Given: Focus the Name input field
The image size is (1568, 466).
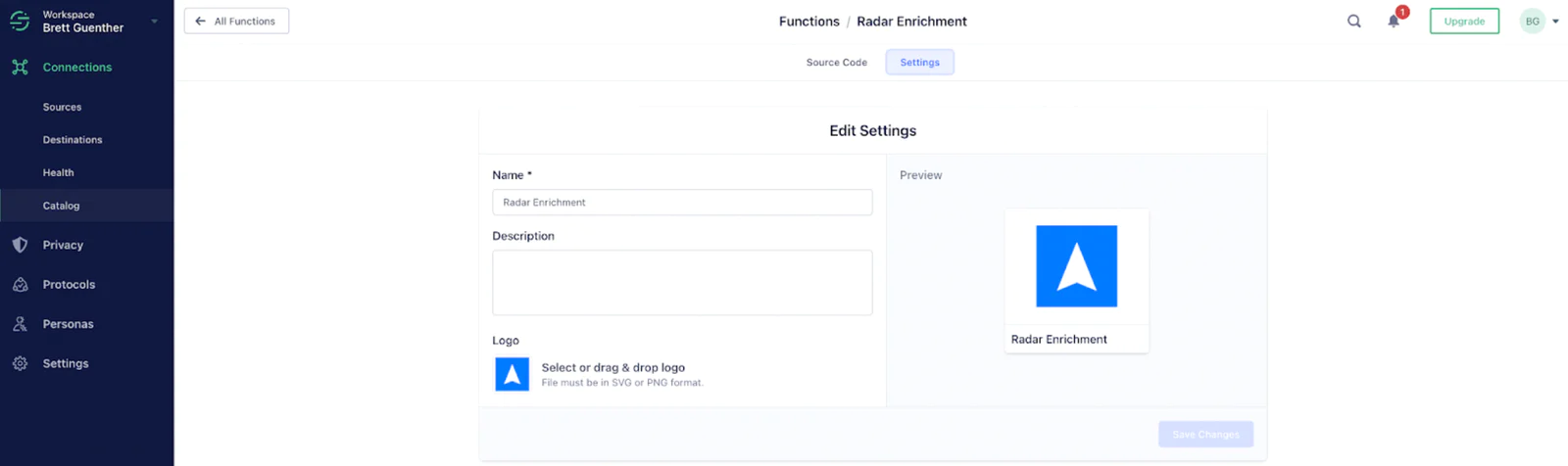Looking at the screenshot, I should click(682, 203).
